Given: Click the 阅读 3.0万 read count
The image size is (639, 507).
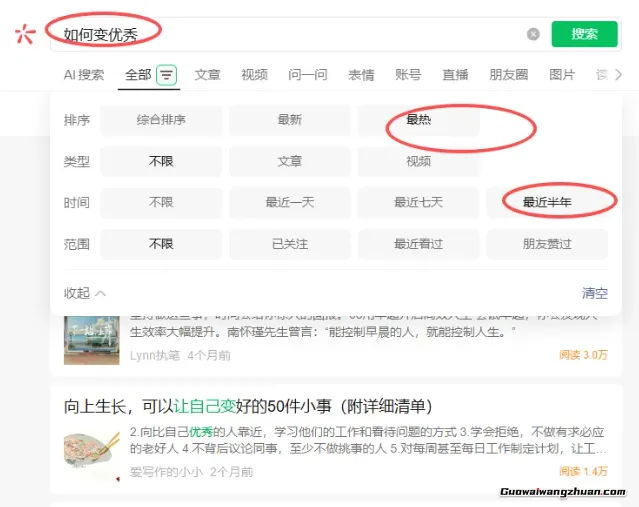Looking at the screenshot, I should (584, 355).
